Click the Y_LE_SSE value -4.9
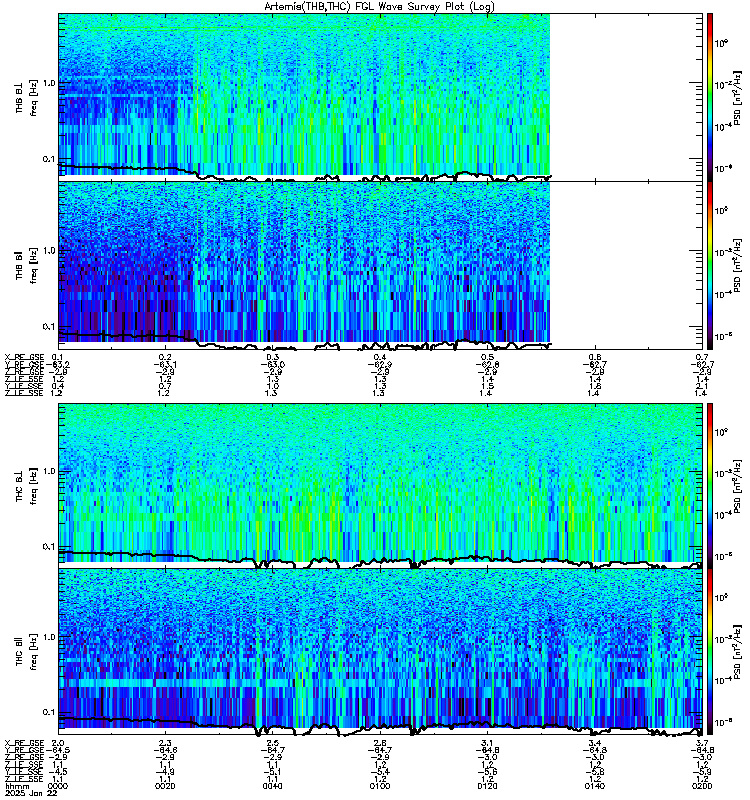Image resolution: width=750 pixels, height=800 pixels. coord(165,771)
